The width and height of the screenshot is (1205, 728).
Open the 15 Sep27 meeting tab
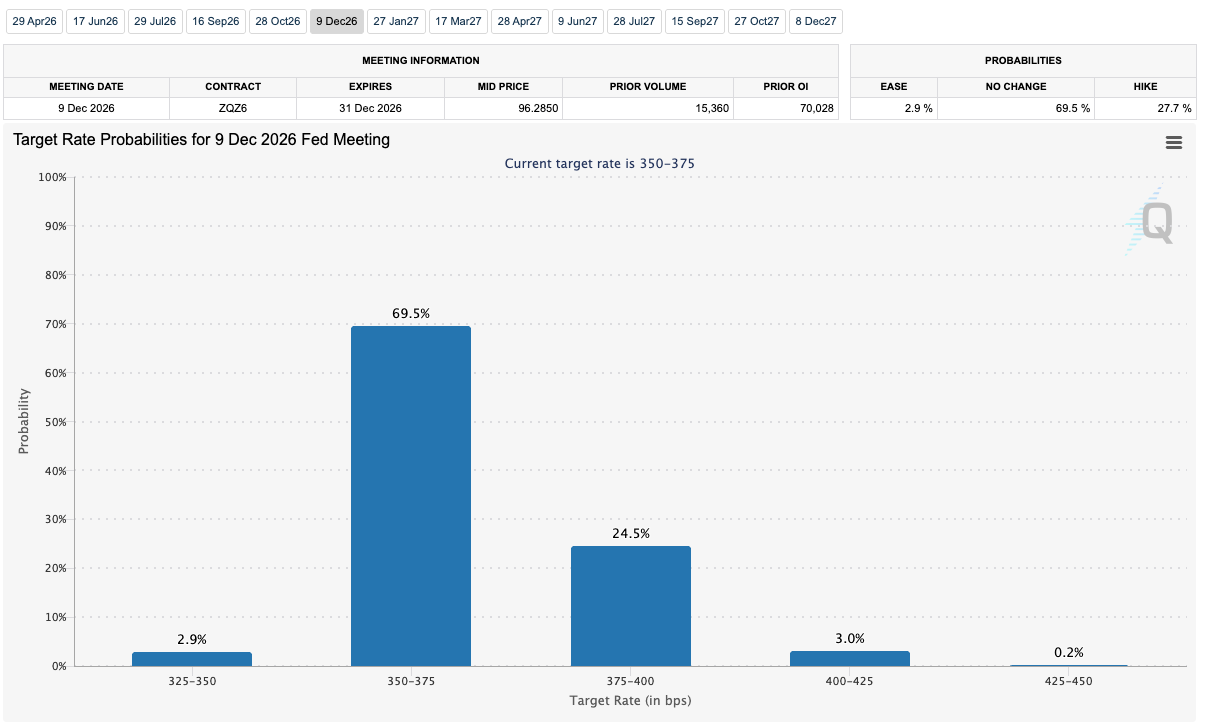695,21
